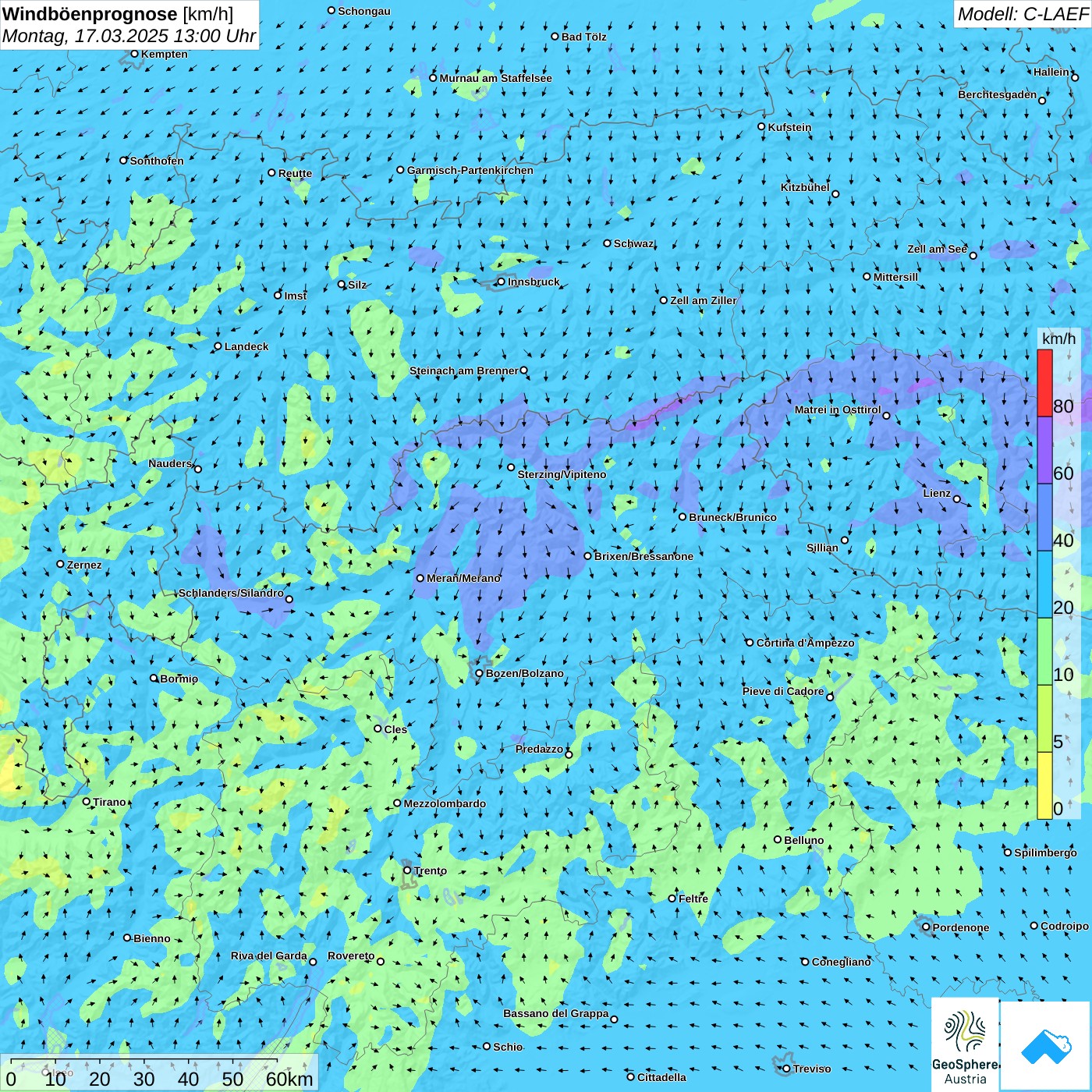Image resolution: width=1092 pixels, height=1092 pixels.
Task: Click the blue cloud logo icon
Action: 1046,1046
